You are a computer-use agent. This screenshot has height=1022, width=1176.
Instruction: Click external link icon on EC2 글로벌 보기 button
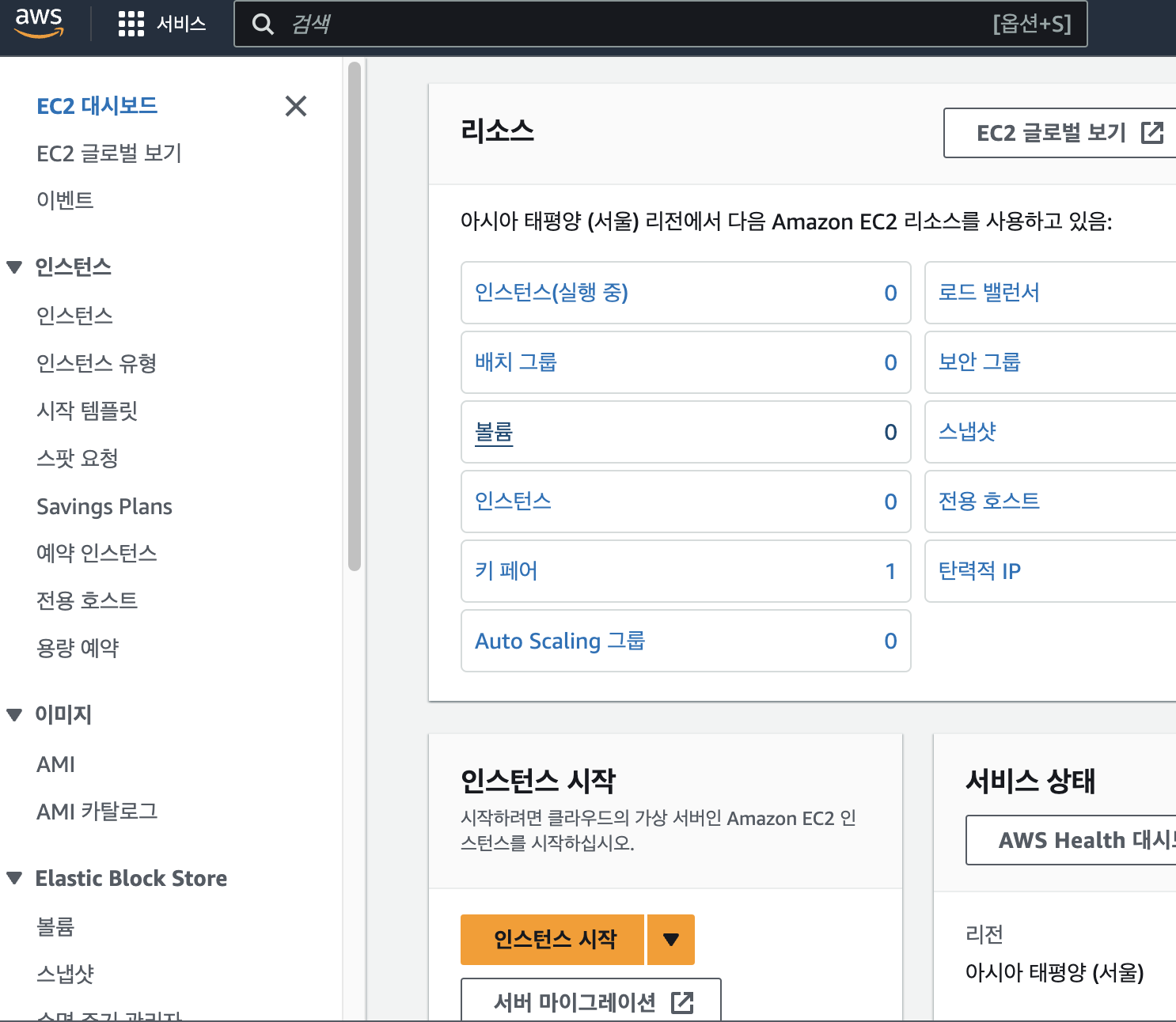pyautogui.click(x=1152, y=133)
